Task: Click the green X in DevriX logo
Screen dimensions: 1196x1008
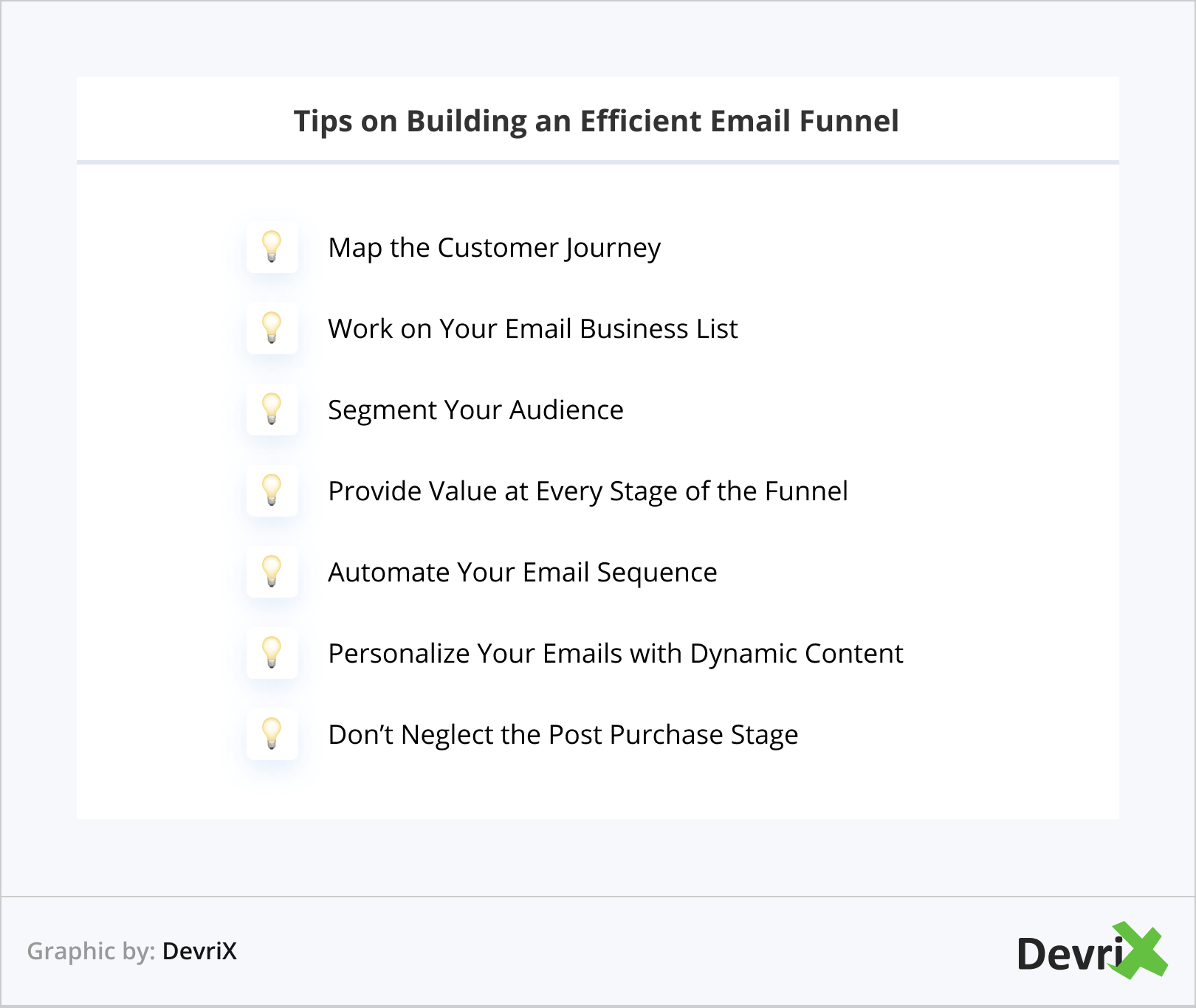Action: (x=1141, y=950)
